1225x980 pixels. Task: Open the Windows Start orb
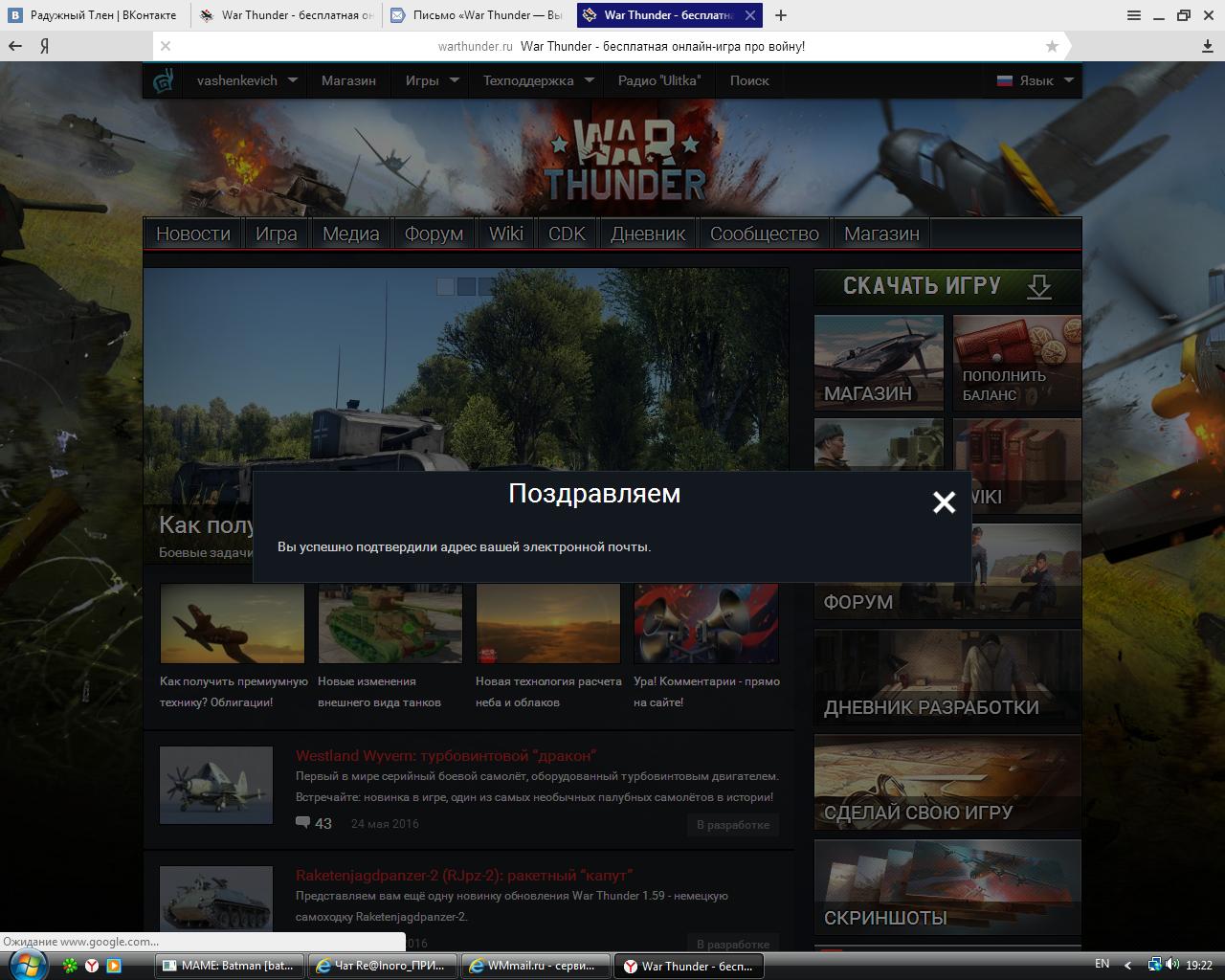click(x=26, y=964)
